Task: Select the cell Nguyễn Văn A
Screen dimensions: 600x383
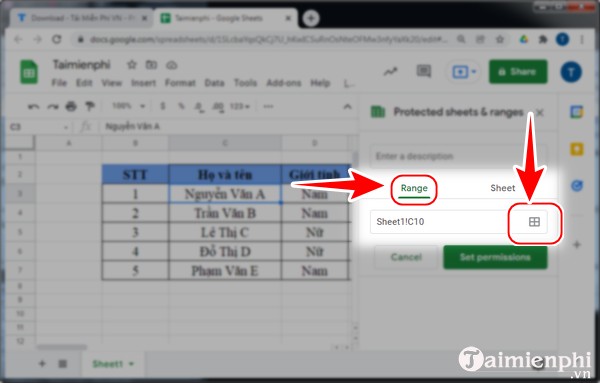Action: click(x=225, y=194)
